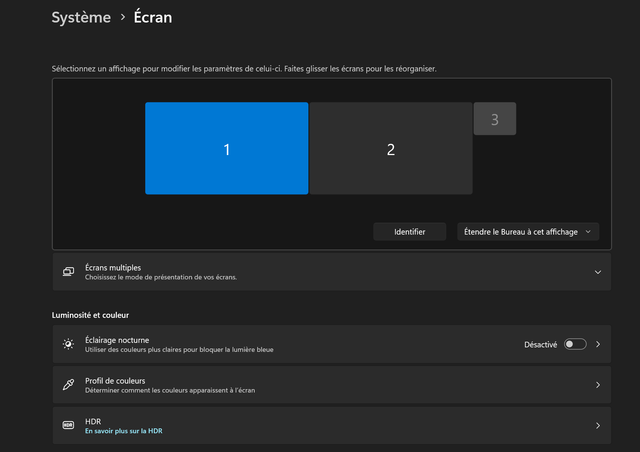Screen dimensions: 640x452
Task: Select display 1 in the monitor arrangement
Action: tap(227, 148)
